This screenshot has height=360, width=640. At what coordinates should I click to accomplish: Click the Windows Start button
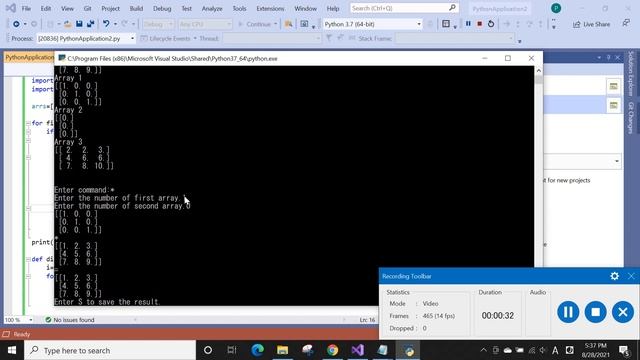(x=12, y=350)
